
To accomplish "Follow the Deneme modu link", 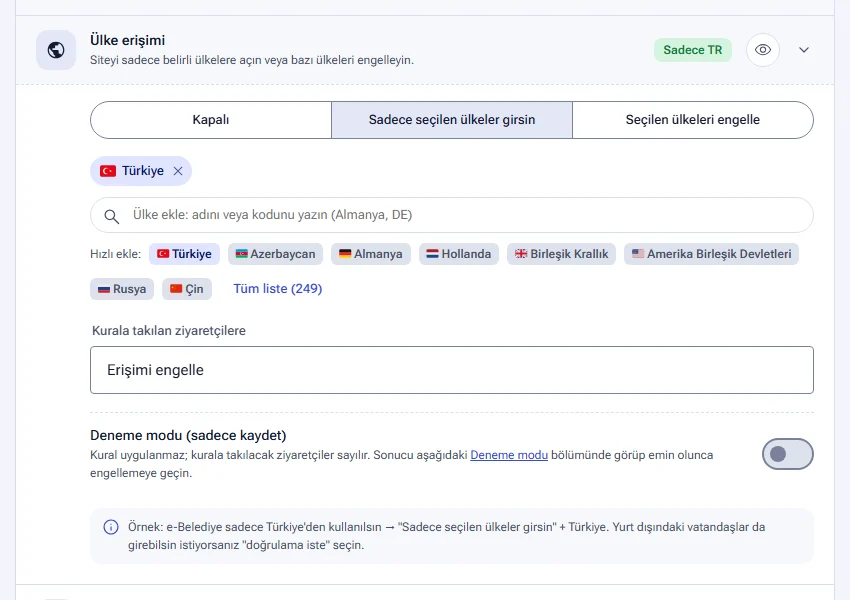I will [509, 455].
